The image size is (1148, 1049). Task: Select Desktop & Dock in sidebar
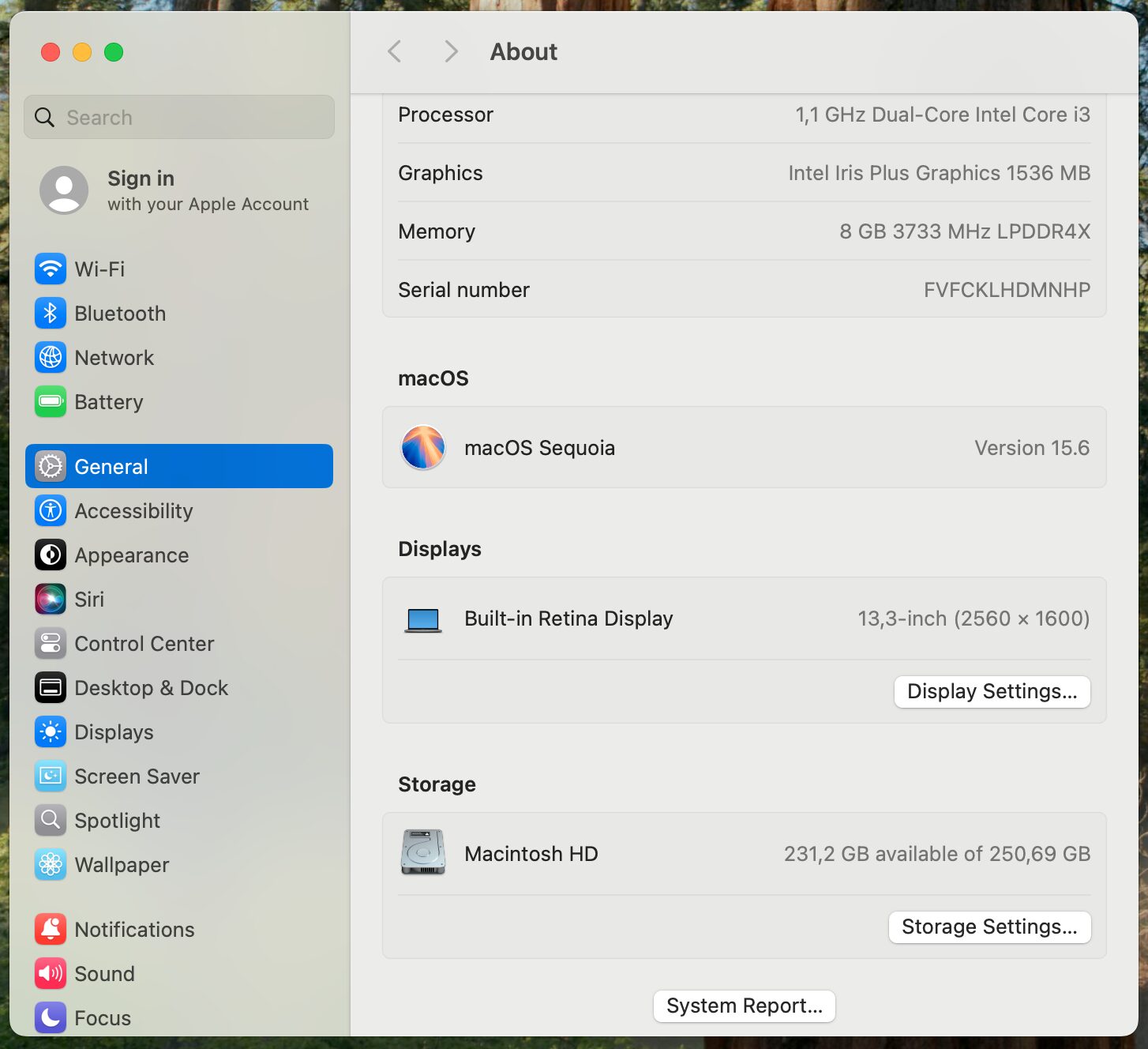tap(151, 688)
